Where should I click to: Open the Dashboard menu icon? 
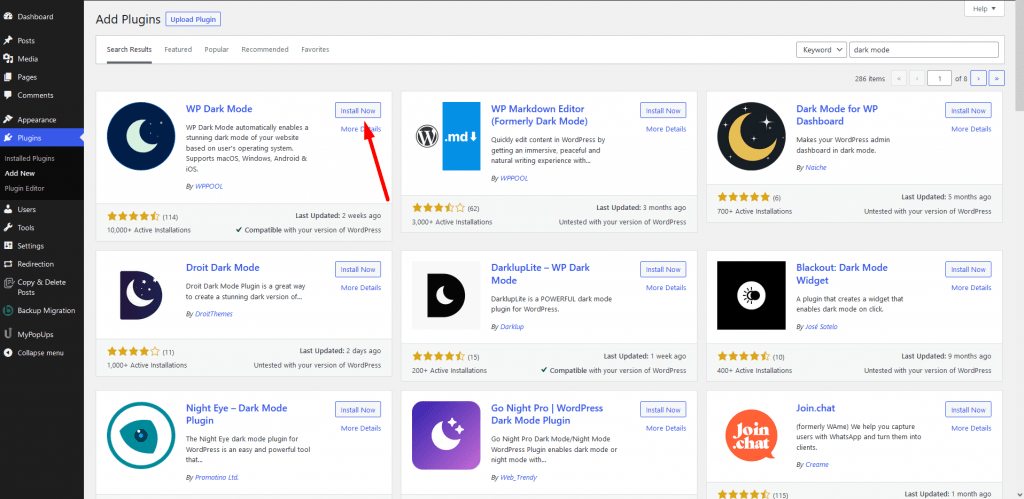(x=8, y=16)
